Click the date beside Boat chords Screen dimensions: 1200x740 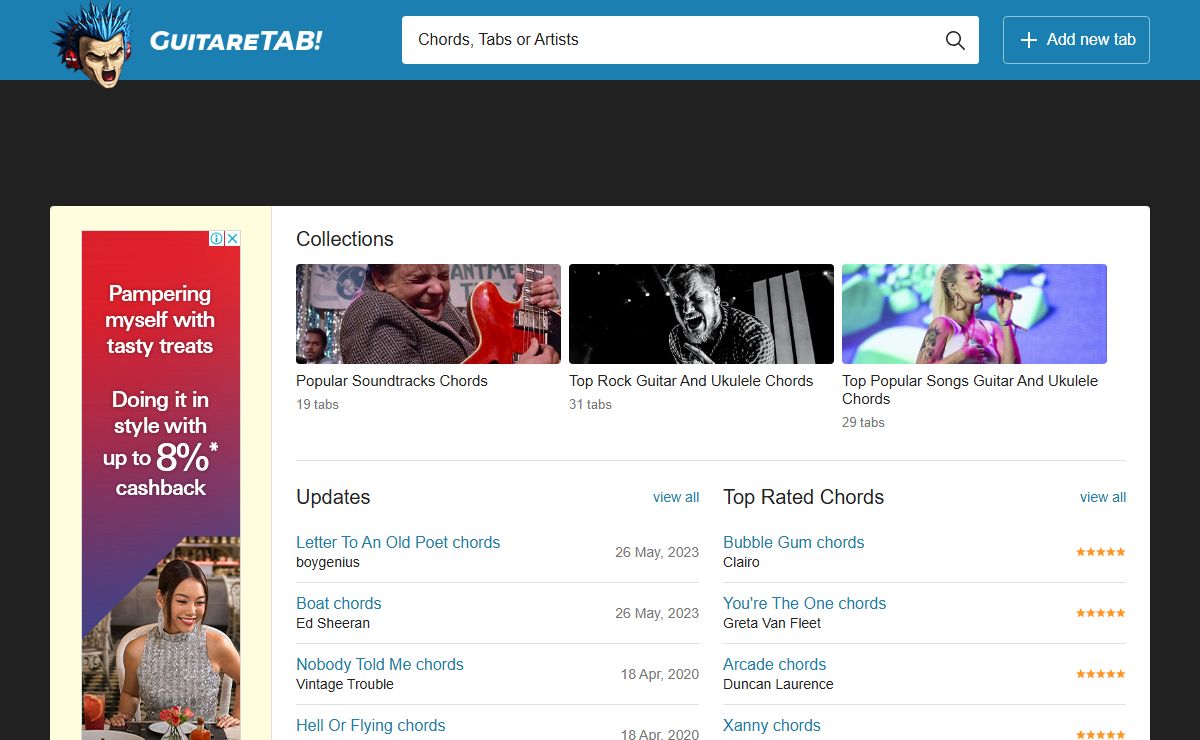[657, 613]
